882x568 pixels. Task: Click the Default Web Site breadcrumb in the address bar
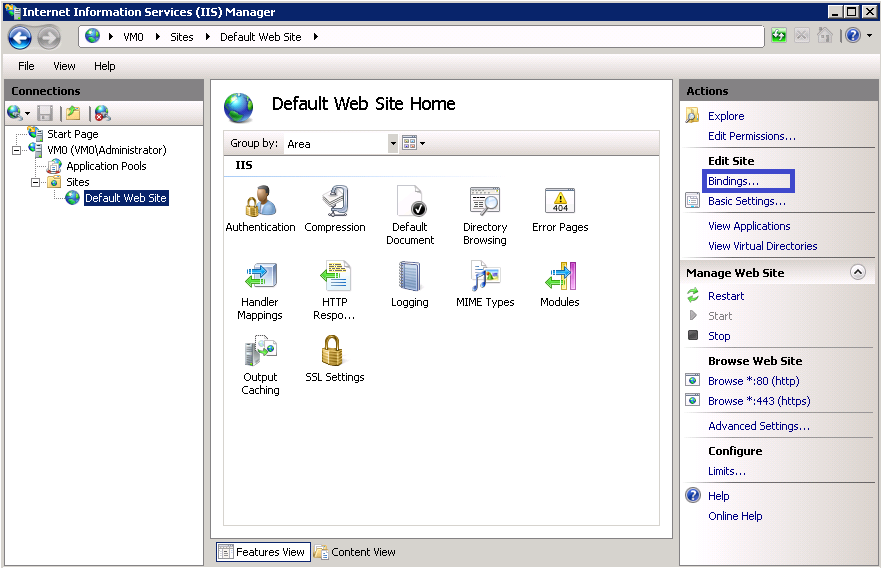point(260,37)
